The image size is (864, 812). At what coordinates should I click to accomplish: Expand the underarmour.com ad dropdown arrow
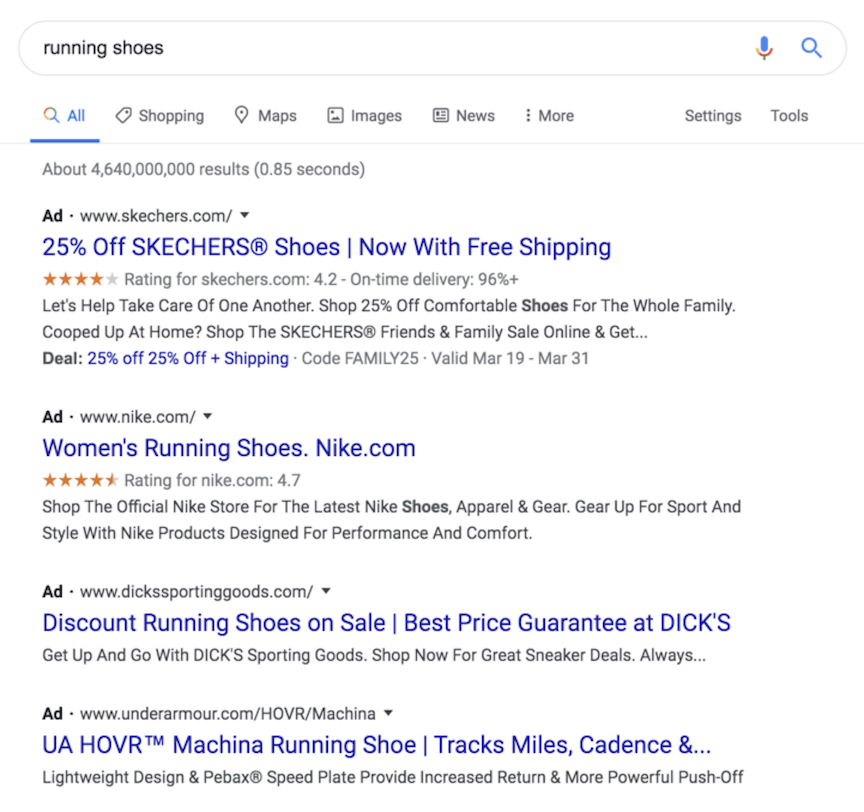click(x=388, y=713)
